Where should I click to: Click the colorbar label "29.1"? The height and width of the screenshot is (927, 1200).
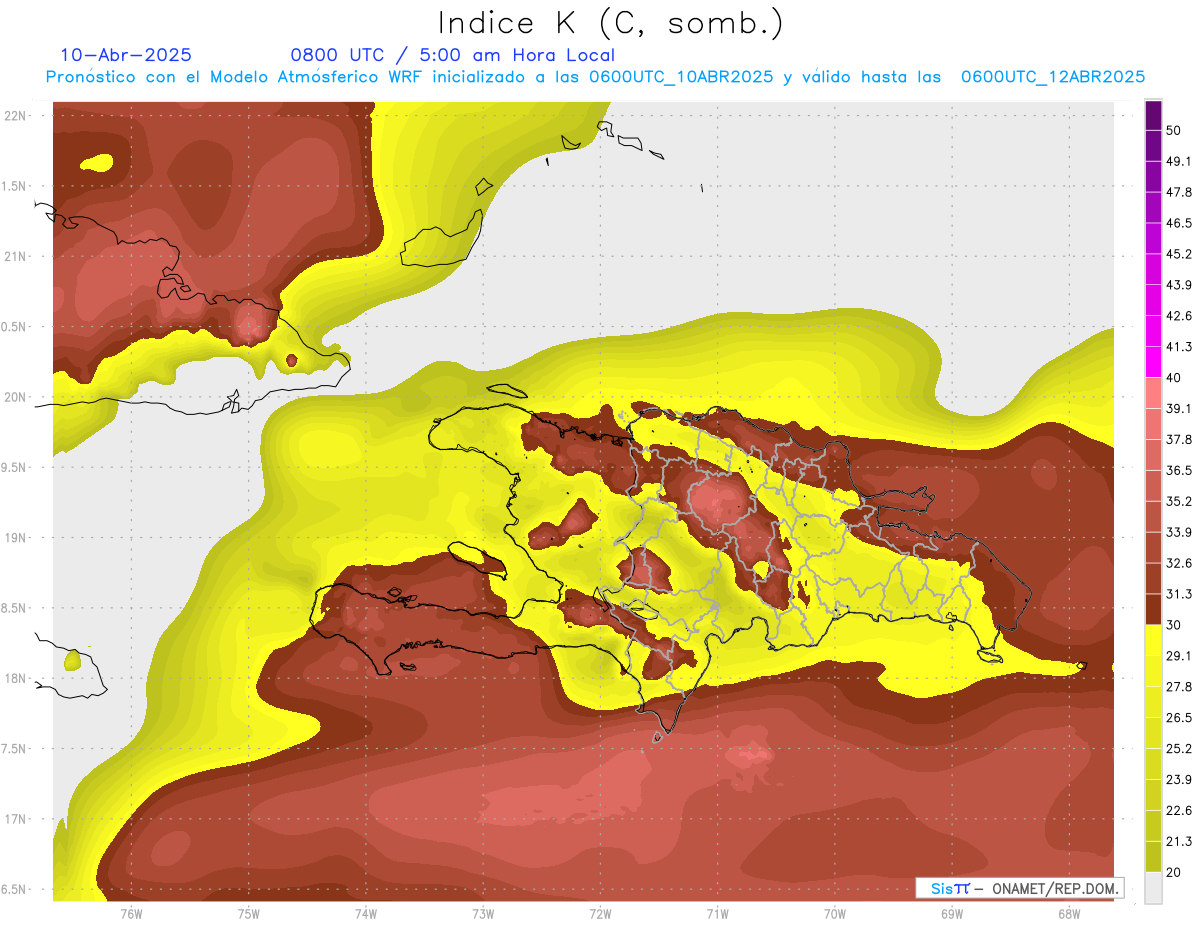pos(1179,656)
